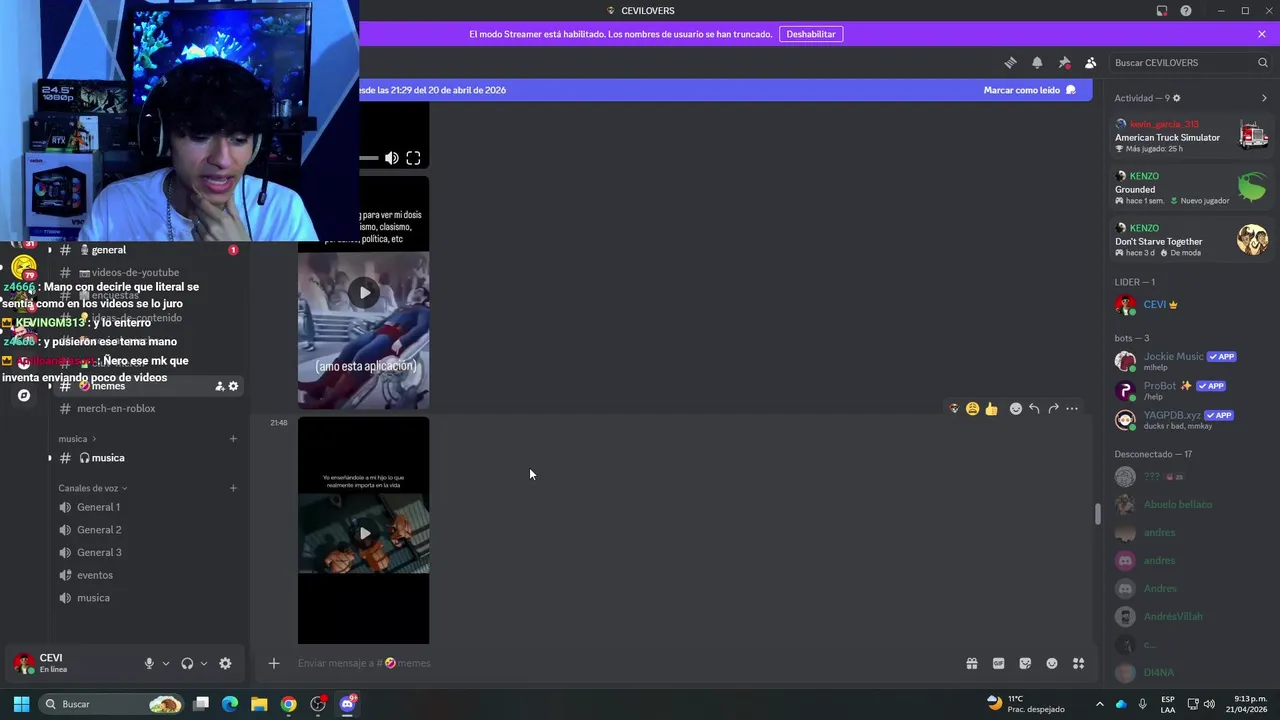Image resolution: width=1280 pixels, height=720 pixels.
Task: Open user settings gear icon
Action: point(225,663)
